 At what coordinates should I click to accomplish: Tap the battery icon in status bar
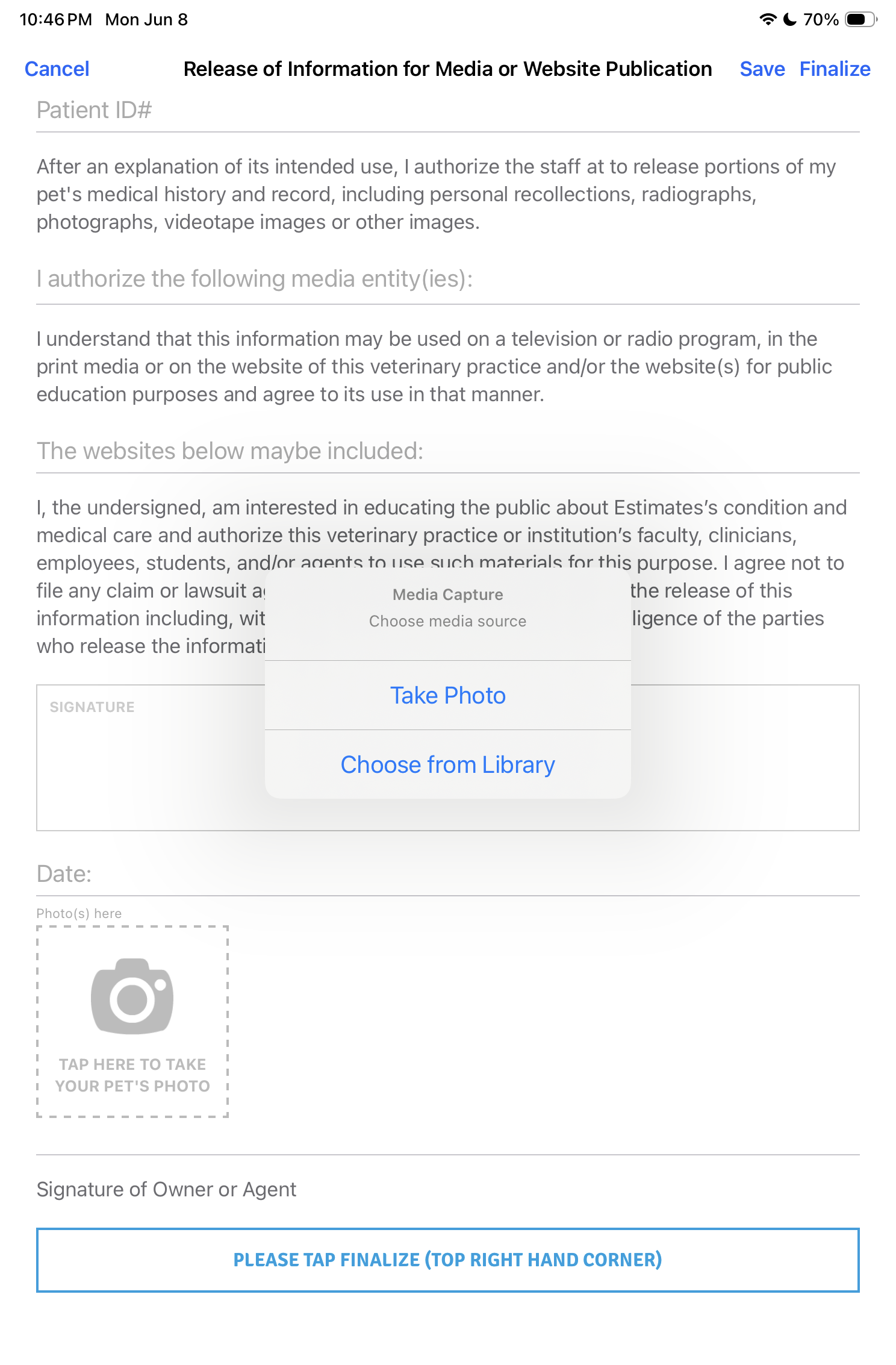pos(861,19)
